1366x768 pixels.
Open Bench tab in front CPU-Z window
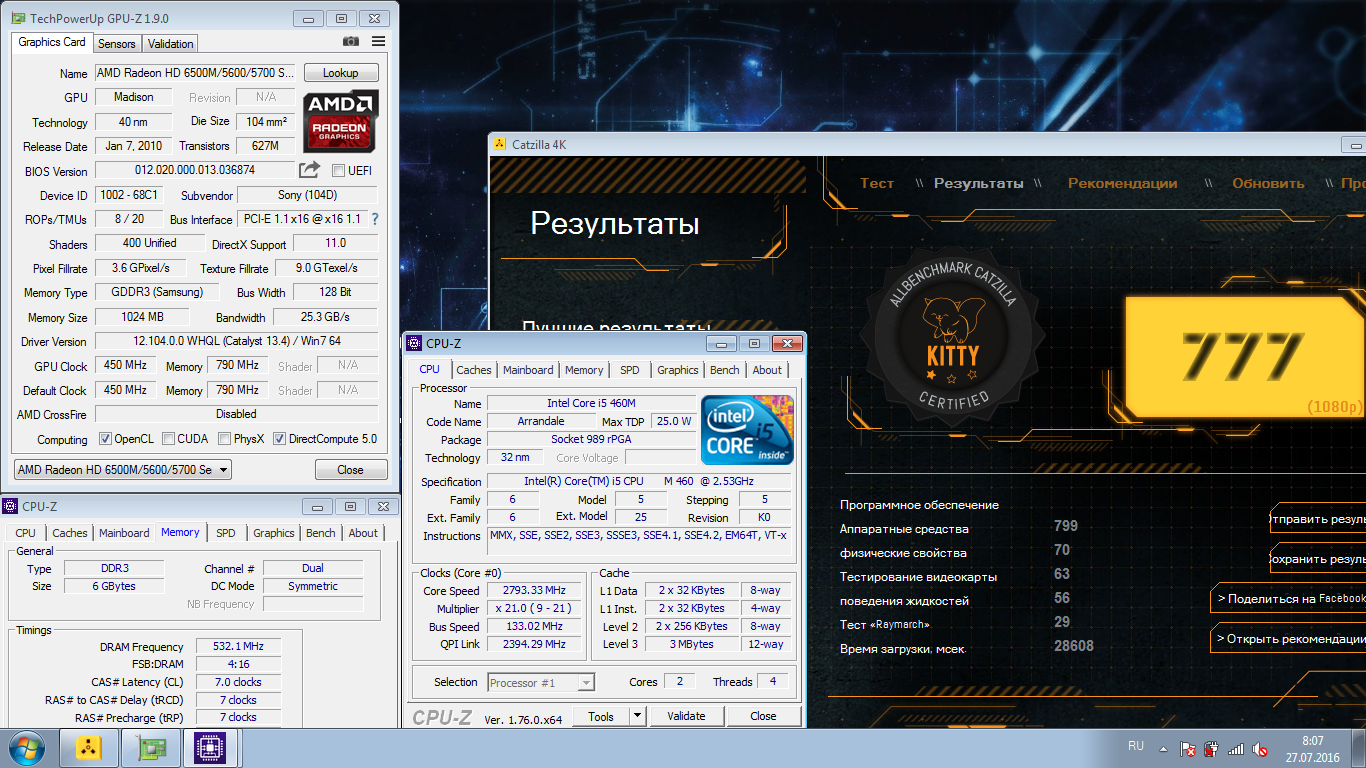pos(725,370)
